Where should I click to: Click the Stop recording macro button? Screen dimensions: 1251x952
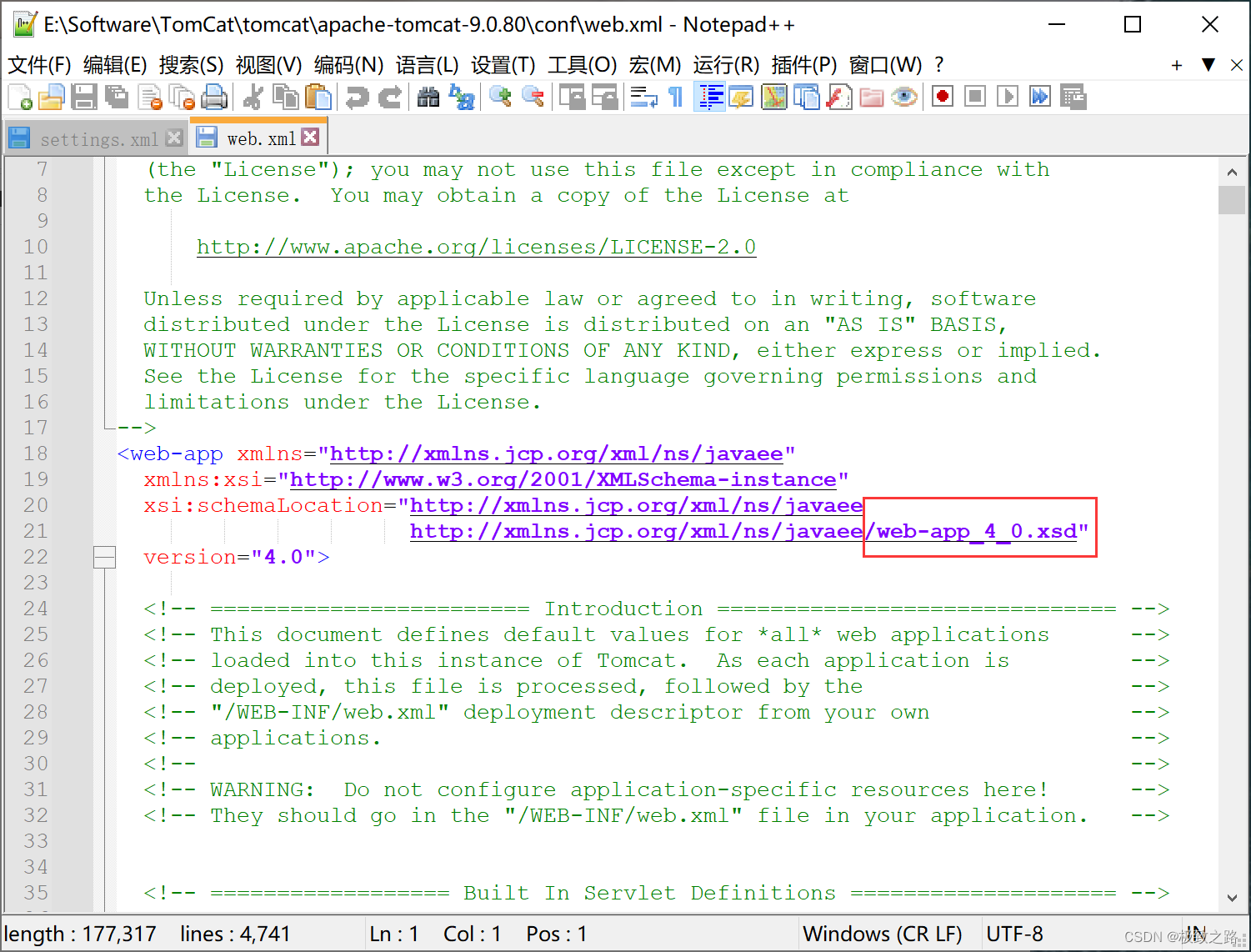click(974, 97)
